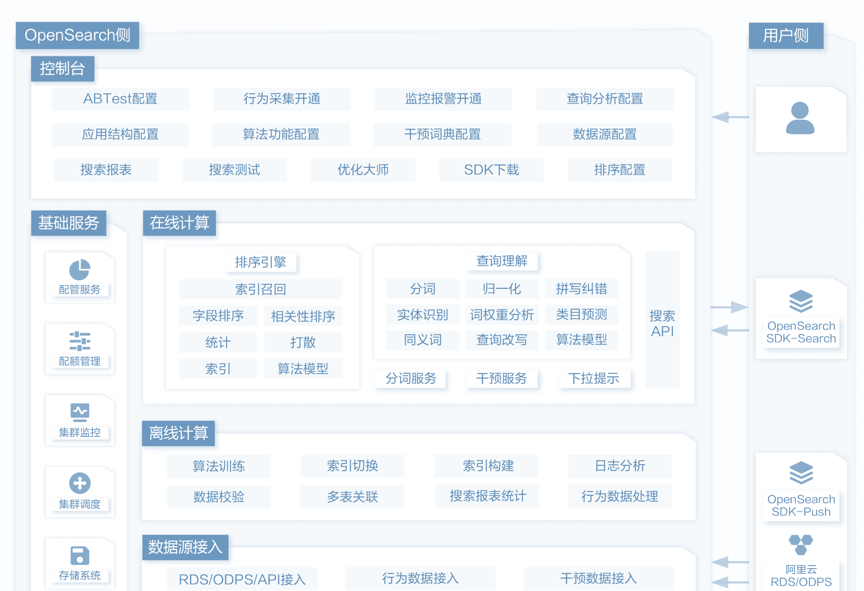
Task: Choose the 算法功能配置 box
Action: click(x=281, y=134)
